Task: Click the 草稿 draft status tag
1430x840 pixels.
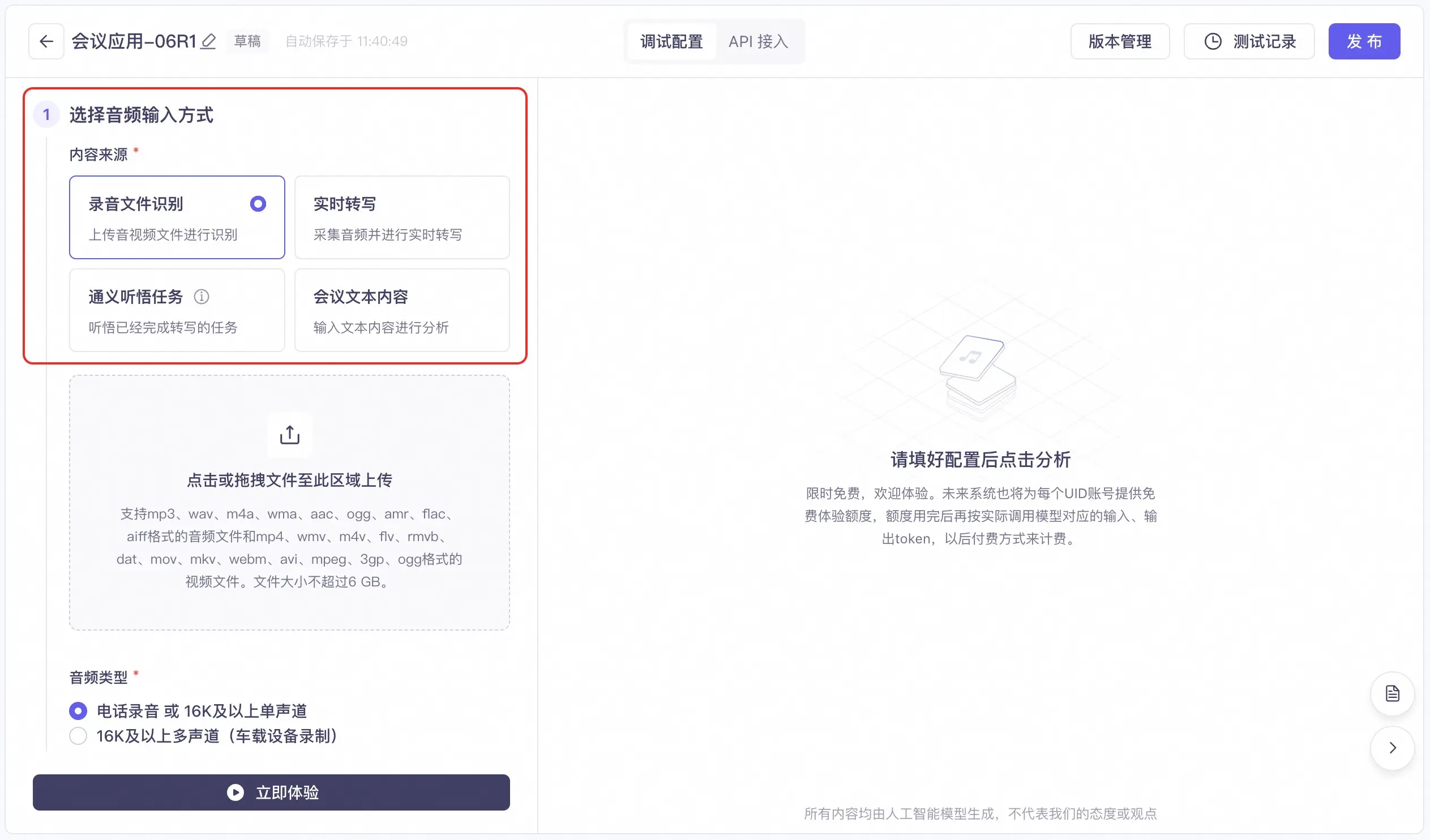Action: pos(247,41)
